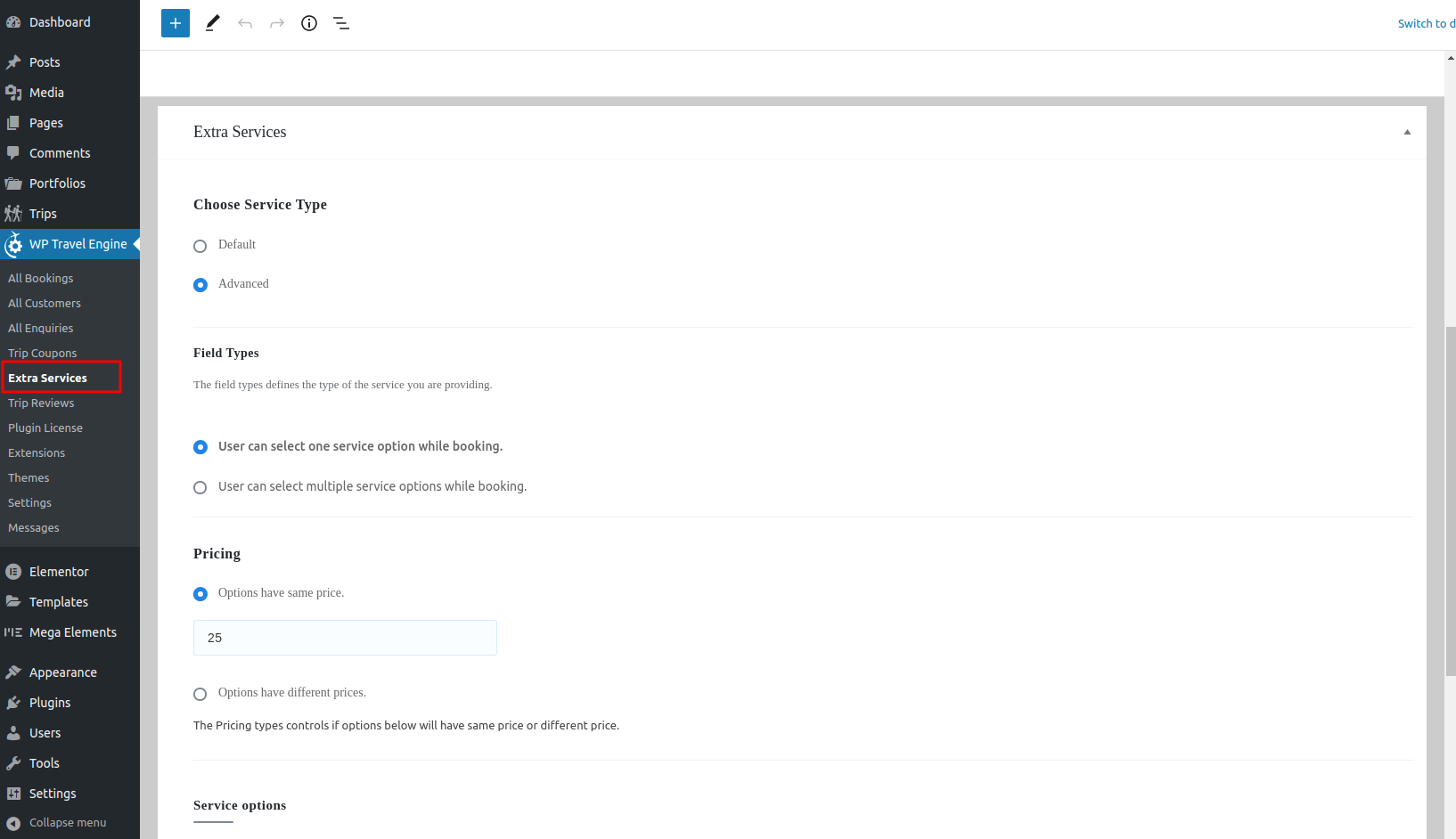Click the Pages icon in sidebar
Viewport: 1456px width, 839px height.
13,123
